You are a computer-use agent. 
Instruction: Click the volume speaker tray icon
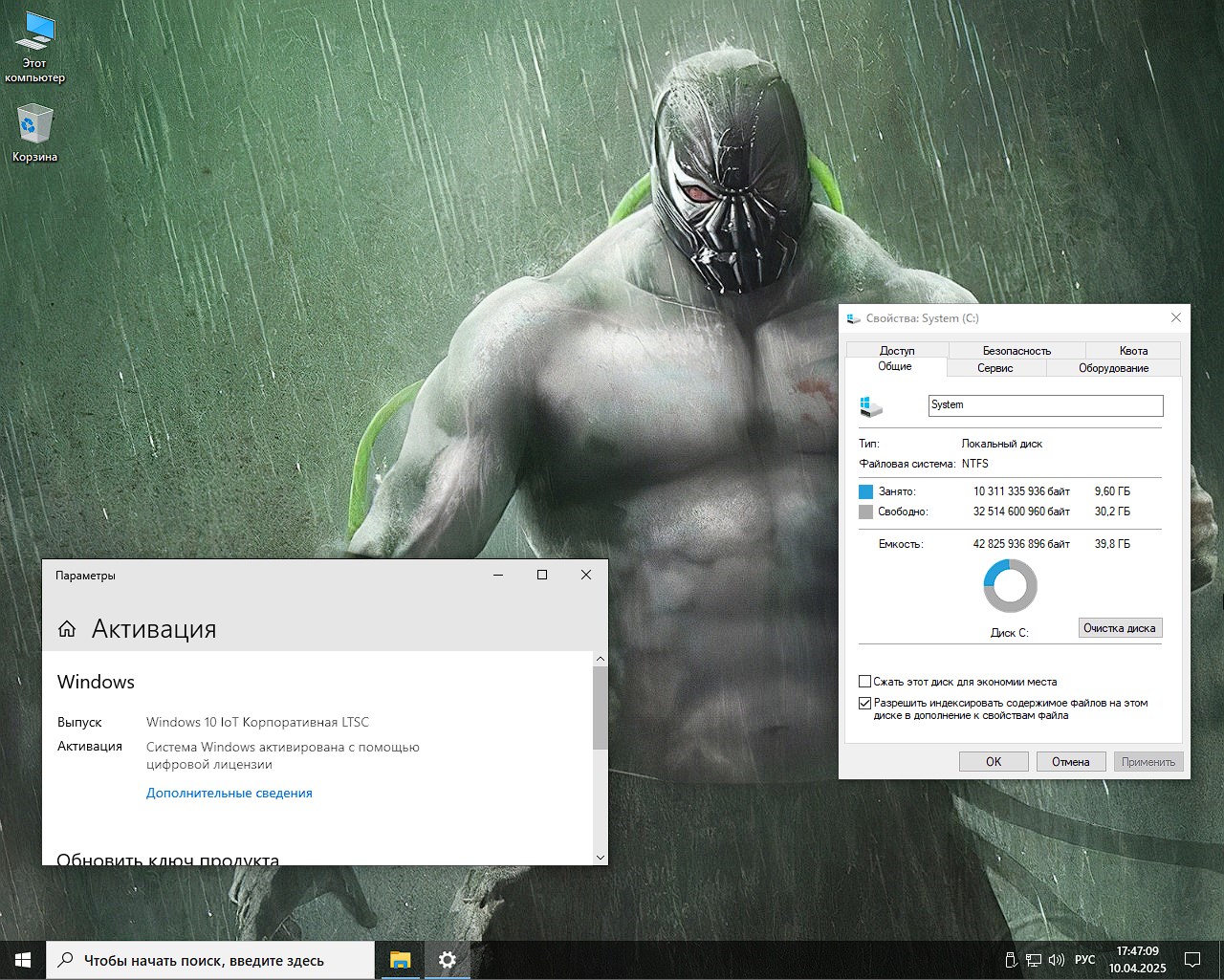pos(1057,960)
